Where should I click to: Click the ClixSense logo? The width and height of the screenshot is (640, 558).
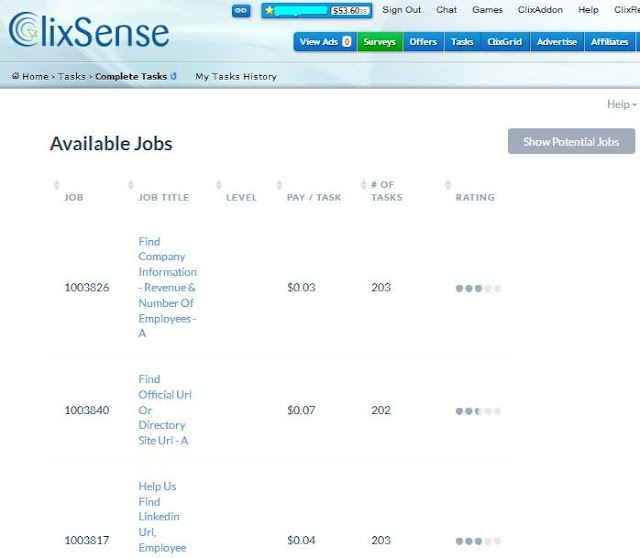[89, 30]
